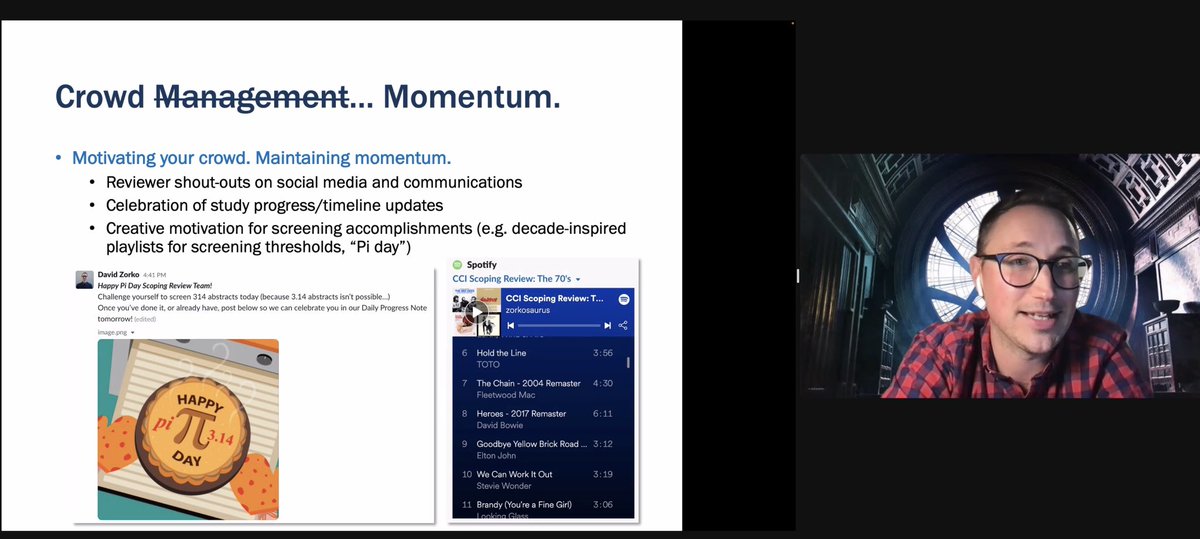This screenshot has height=539, width=1200.
Task: Click the 'Celebration of study progress/timeline updates' bullet
Action: pyautogui.click(x=274, y=205)
